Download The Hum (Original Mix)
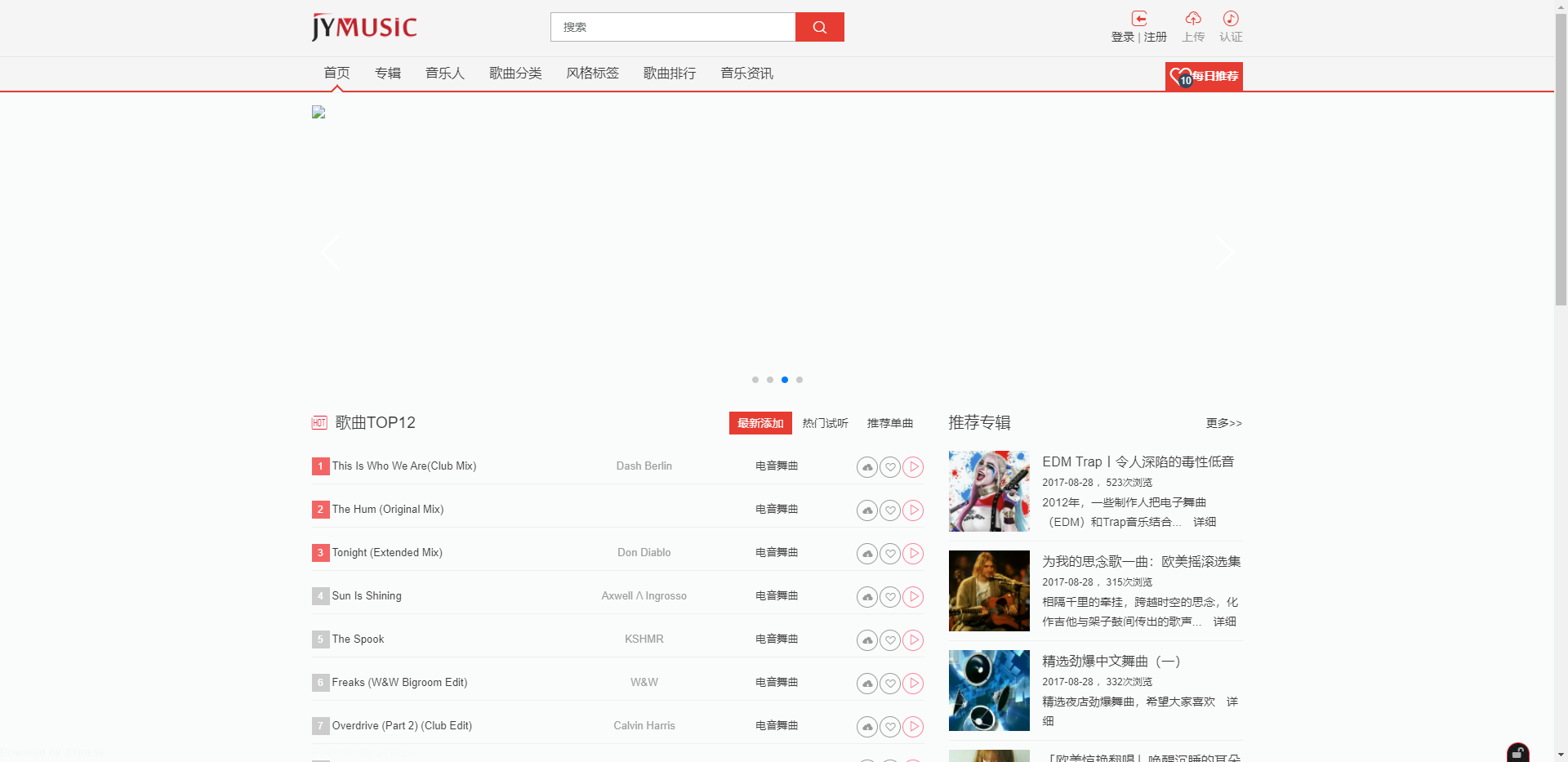The height and width of the screenshot is (762, 1568). (x=867, y=510)
